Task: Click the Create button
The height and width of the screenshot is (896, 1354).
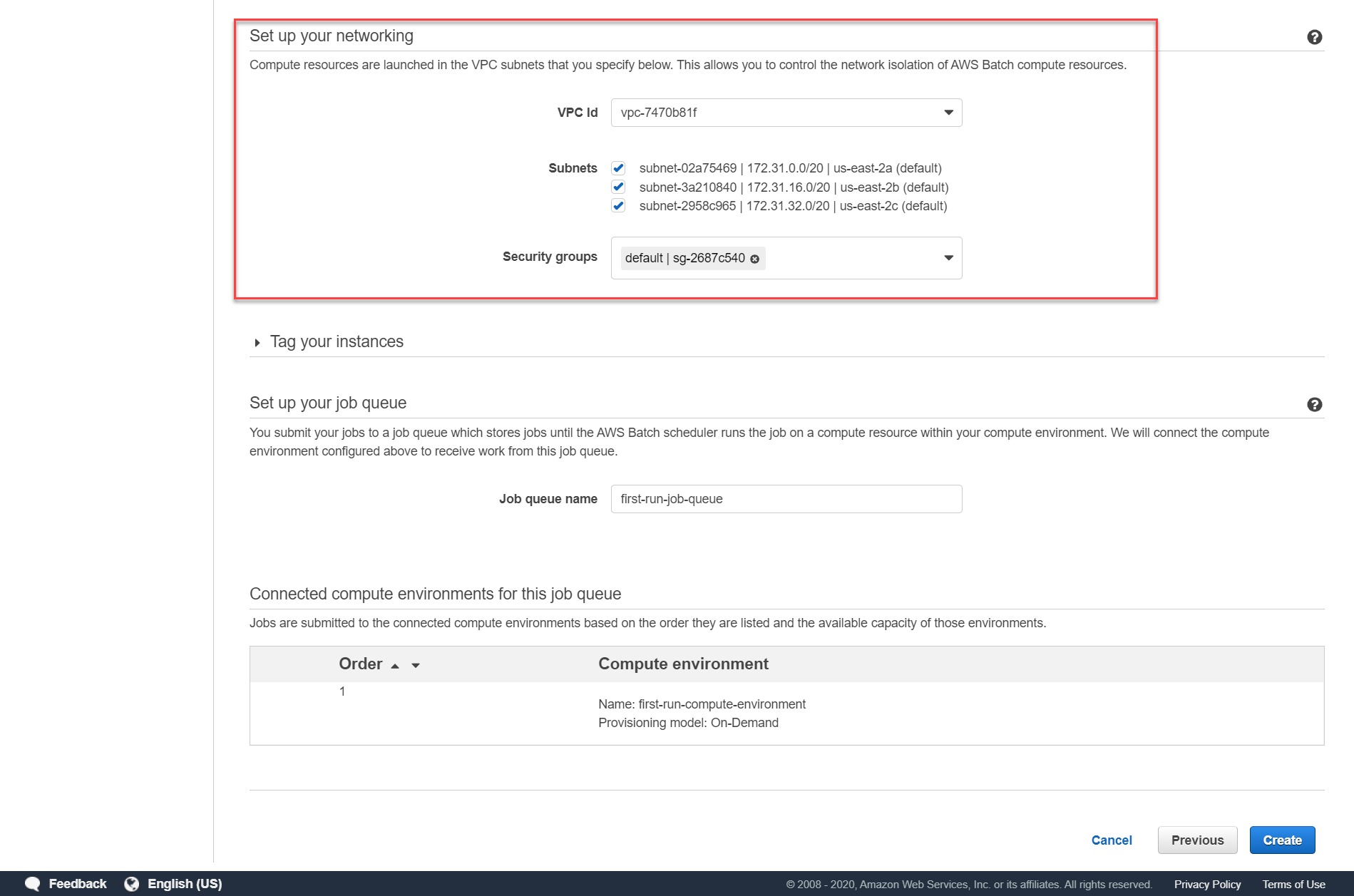Action: click(1282, 840)
